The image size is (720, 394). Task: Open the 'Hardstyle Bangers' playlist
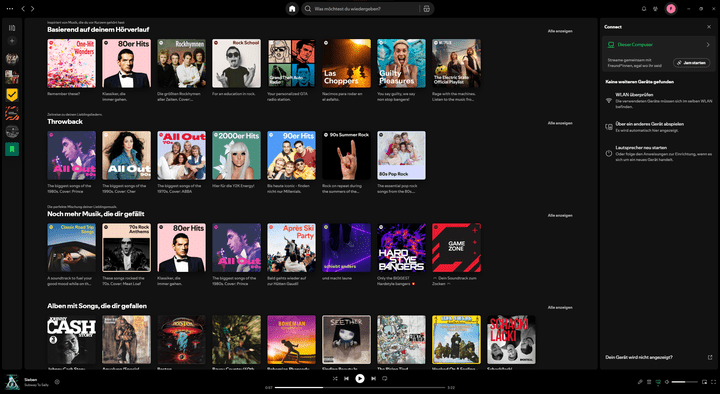click(401, 248)
